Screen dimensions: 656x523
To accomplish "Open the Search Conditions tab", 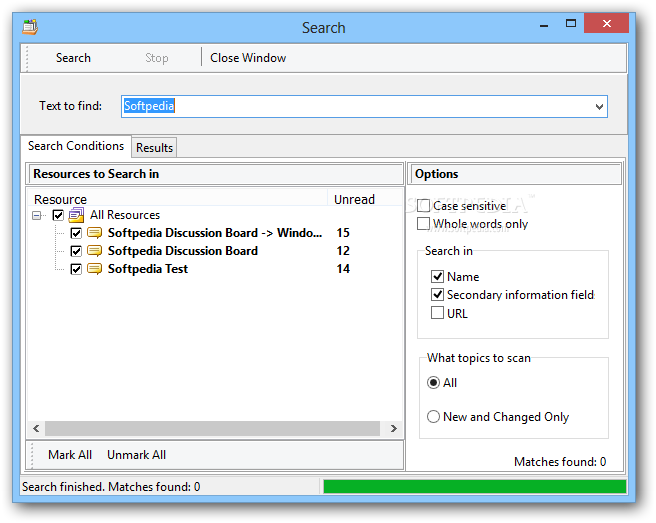I will click(76, 146).
